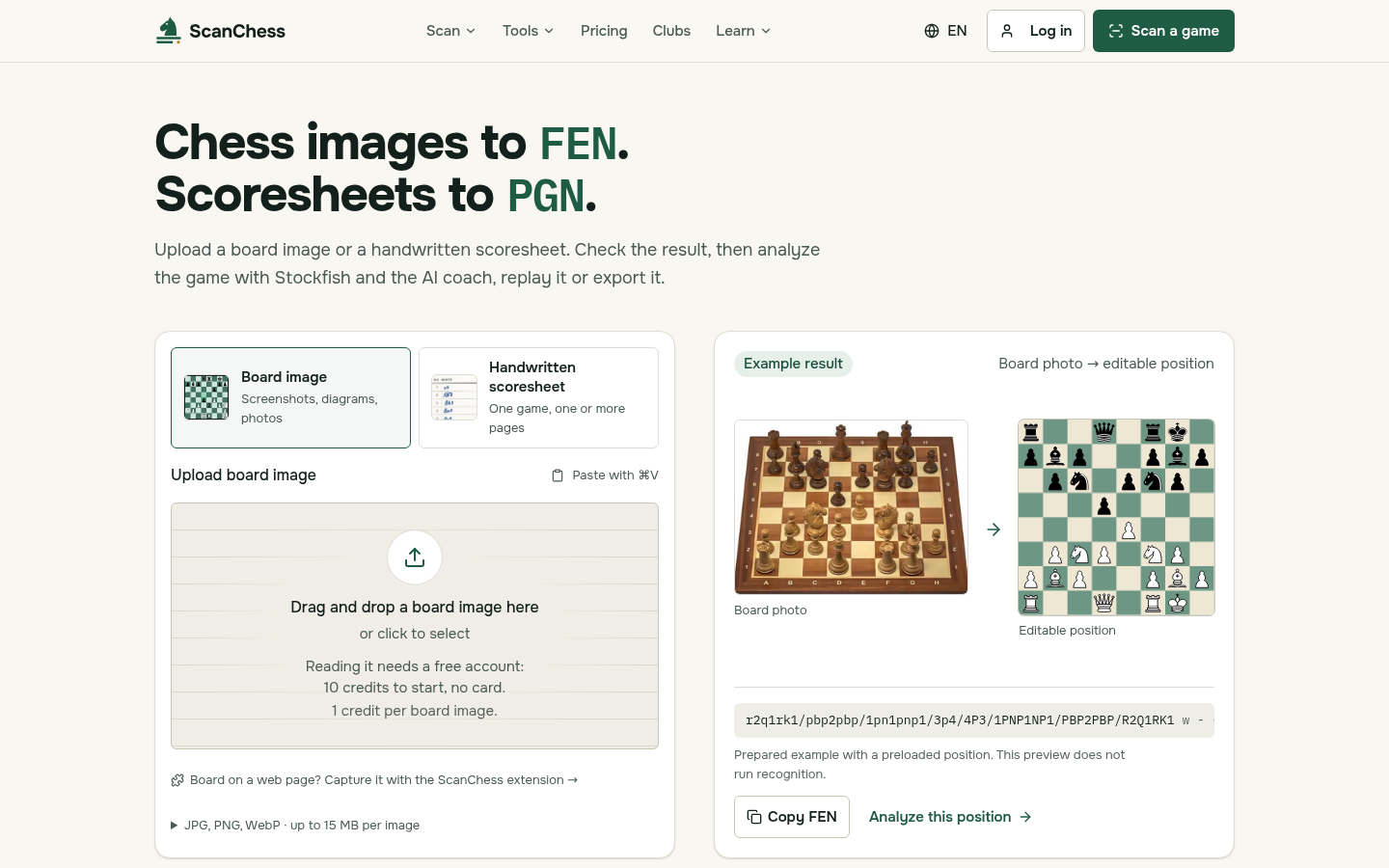This screenshot has width=1389, height=868.
Task: Click the EN language selector
Action: pos(945,31)
